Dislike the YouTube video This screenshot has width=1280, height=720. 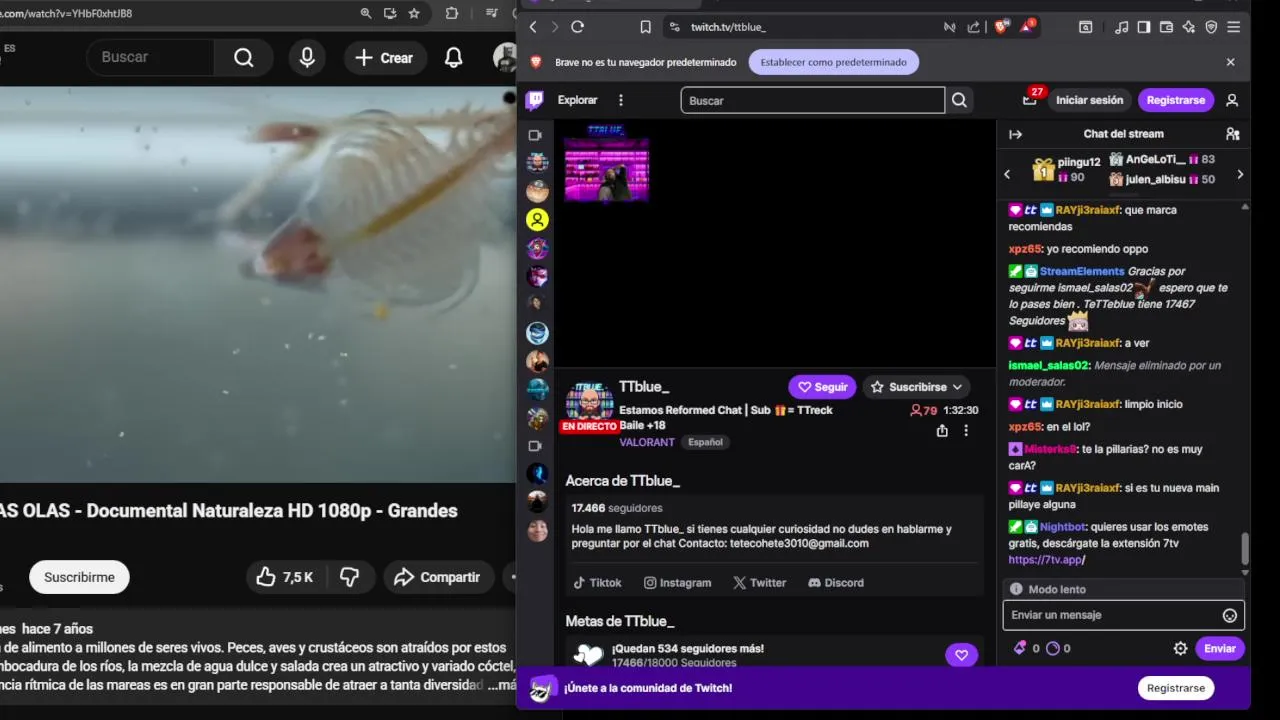[x=350, y=577]
